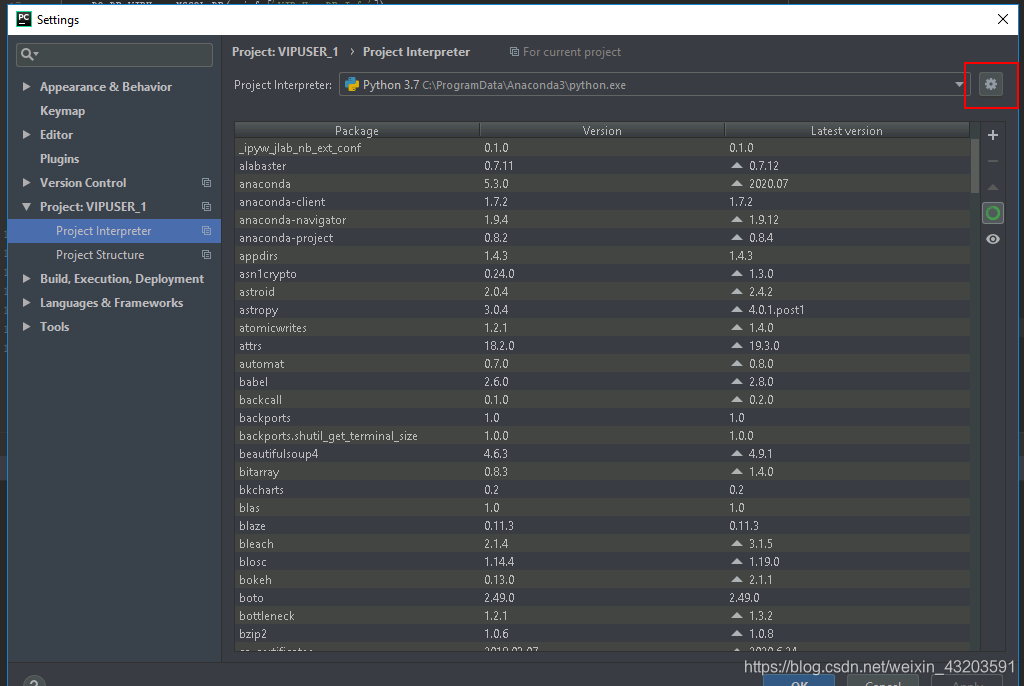Click the Python logo in interpreter field

(x=352, y=85)
